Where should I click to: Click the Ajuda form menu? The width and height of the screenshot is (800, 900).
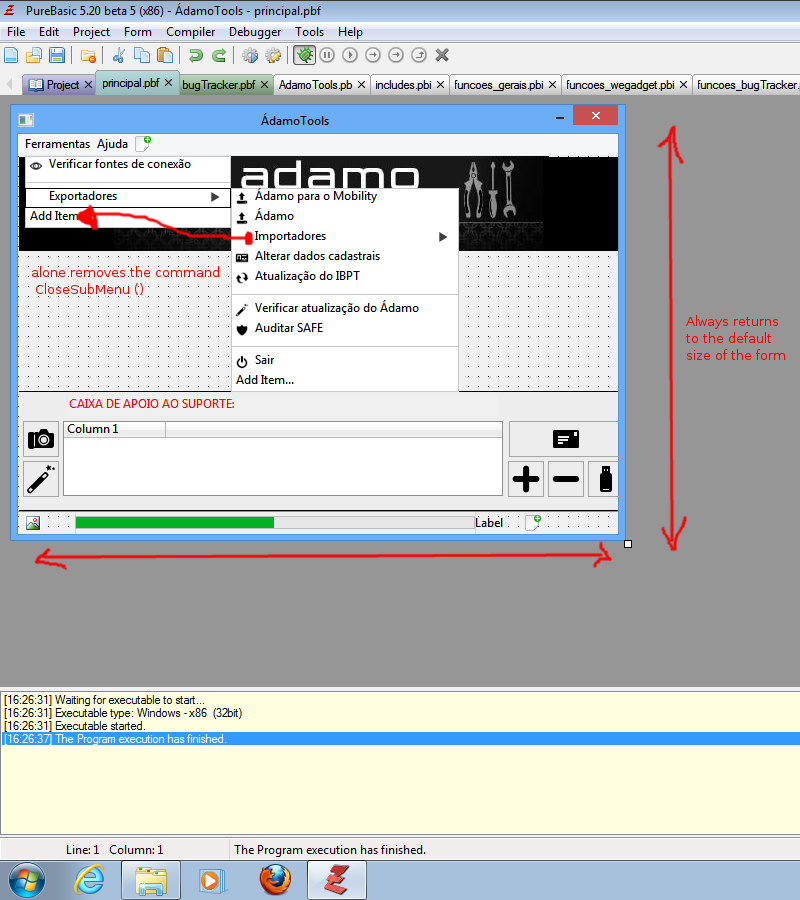point(112,143)
